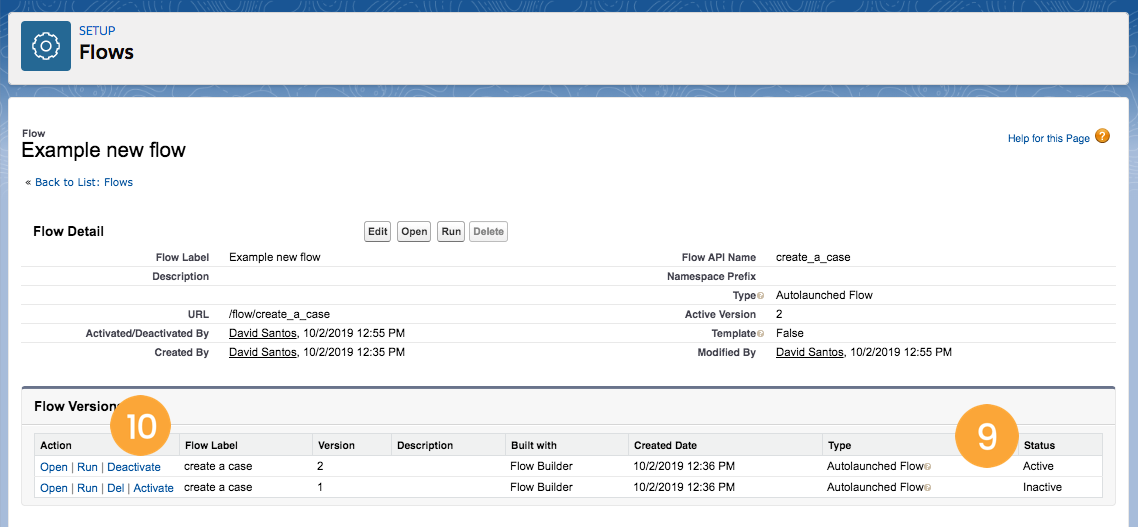Click the Flows page title

point(106,52)
